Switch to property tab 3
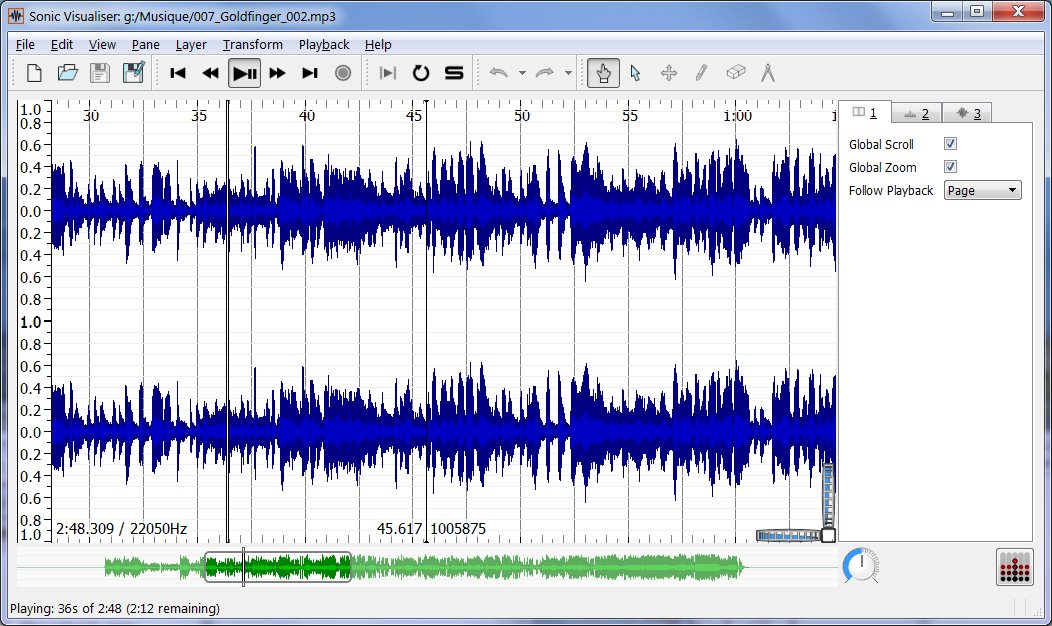The height and width of the screenshot is (626, 1052). pyautogui.click(x=967, y=113)
